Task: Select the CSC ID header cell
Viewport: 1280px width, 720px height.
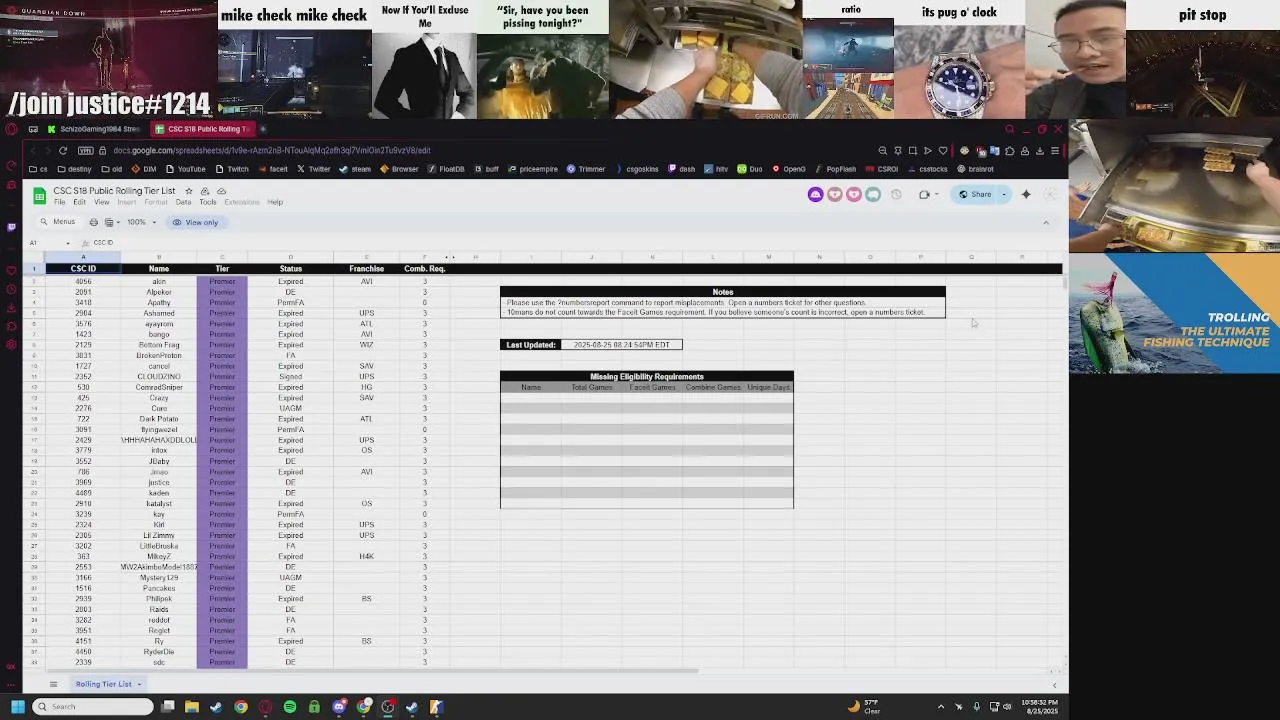Action: tap(83, 269)
